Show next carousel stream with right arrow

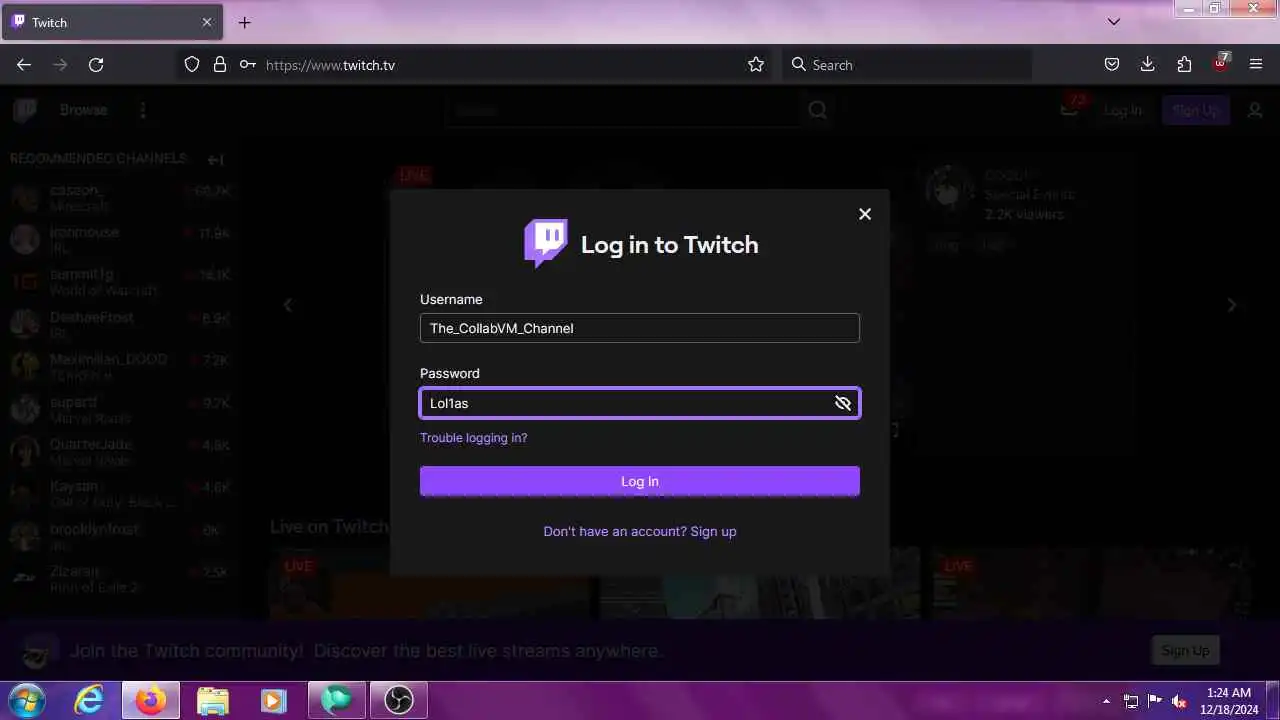pos(1232,305)
